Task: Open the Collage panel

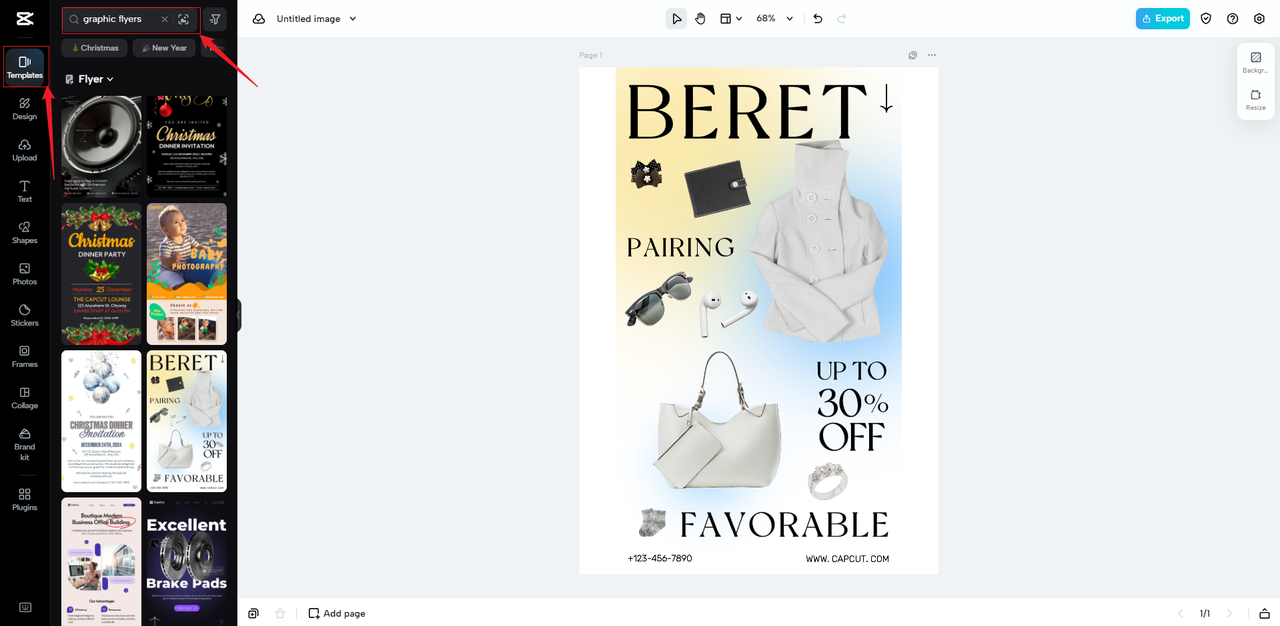Action: click(25, 398)
